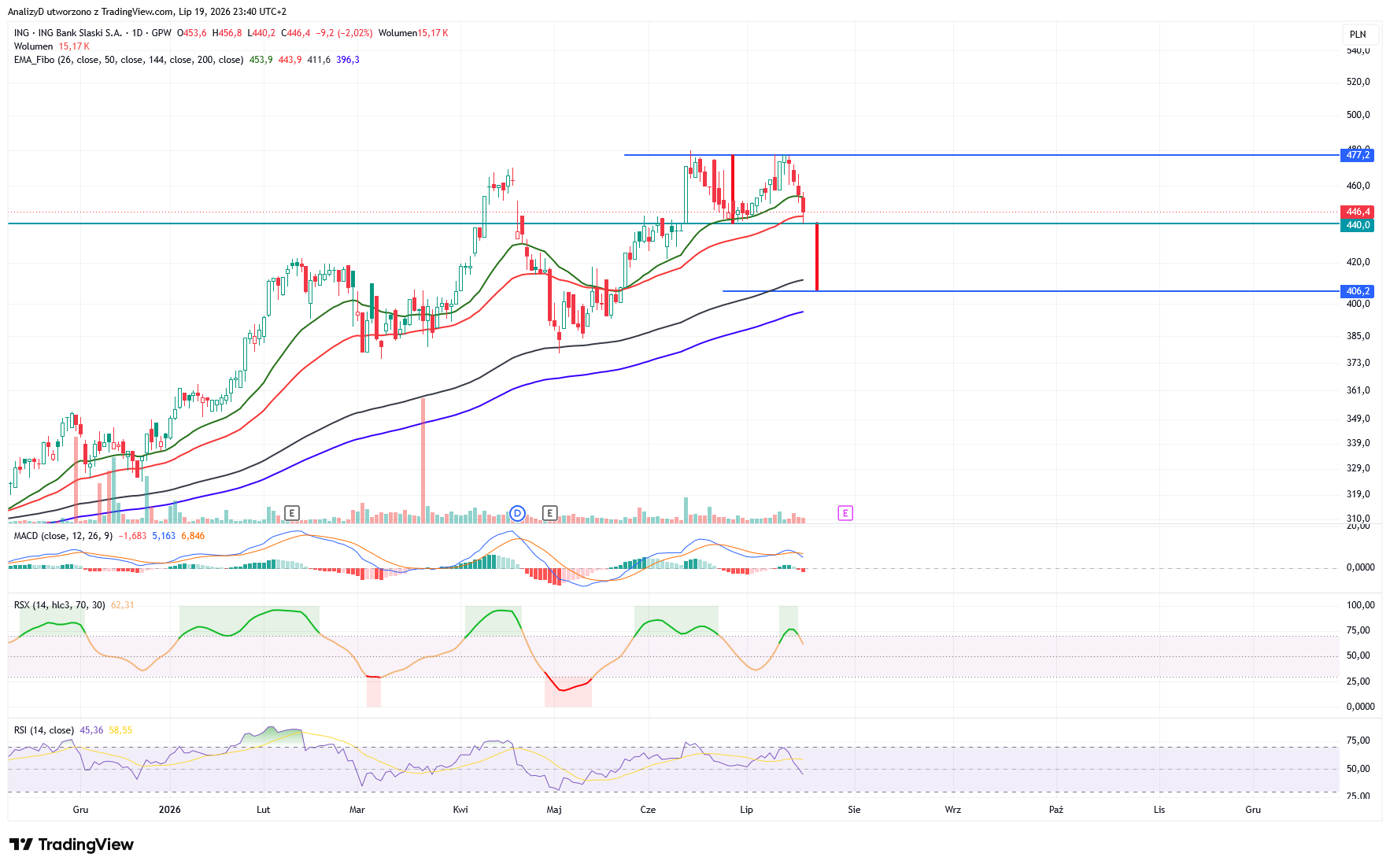Click the Wolumen15,17 K value in the header
1390x868 pixels.
pos(413,33)
